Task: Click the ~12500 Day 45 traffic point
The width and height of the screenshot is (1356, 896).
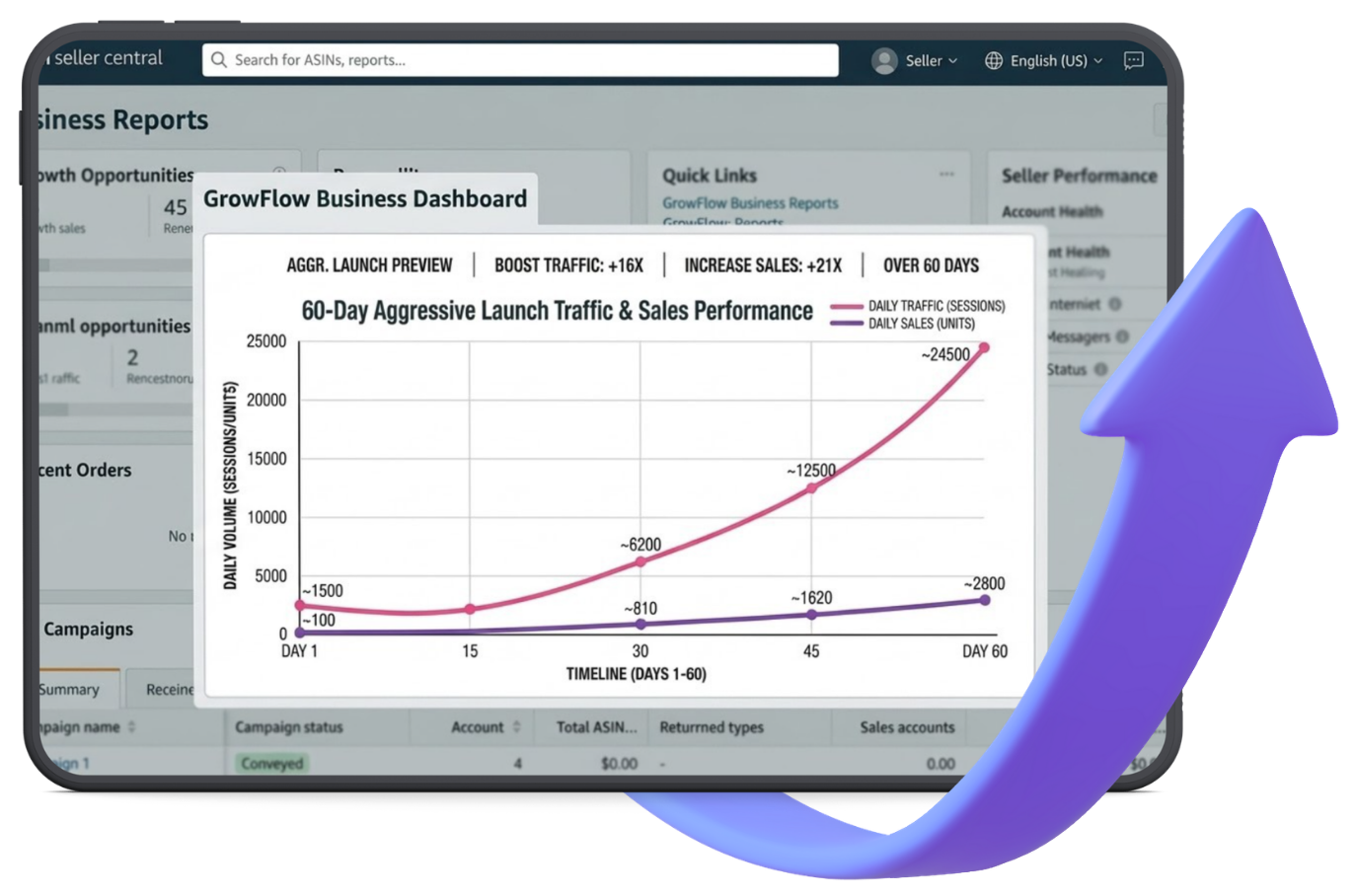Action: 811,487
